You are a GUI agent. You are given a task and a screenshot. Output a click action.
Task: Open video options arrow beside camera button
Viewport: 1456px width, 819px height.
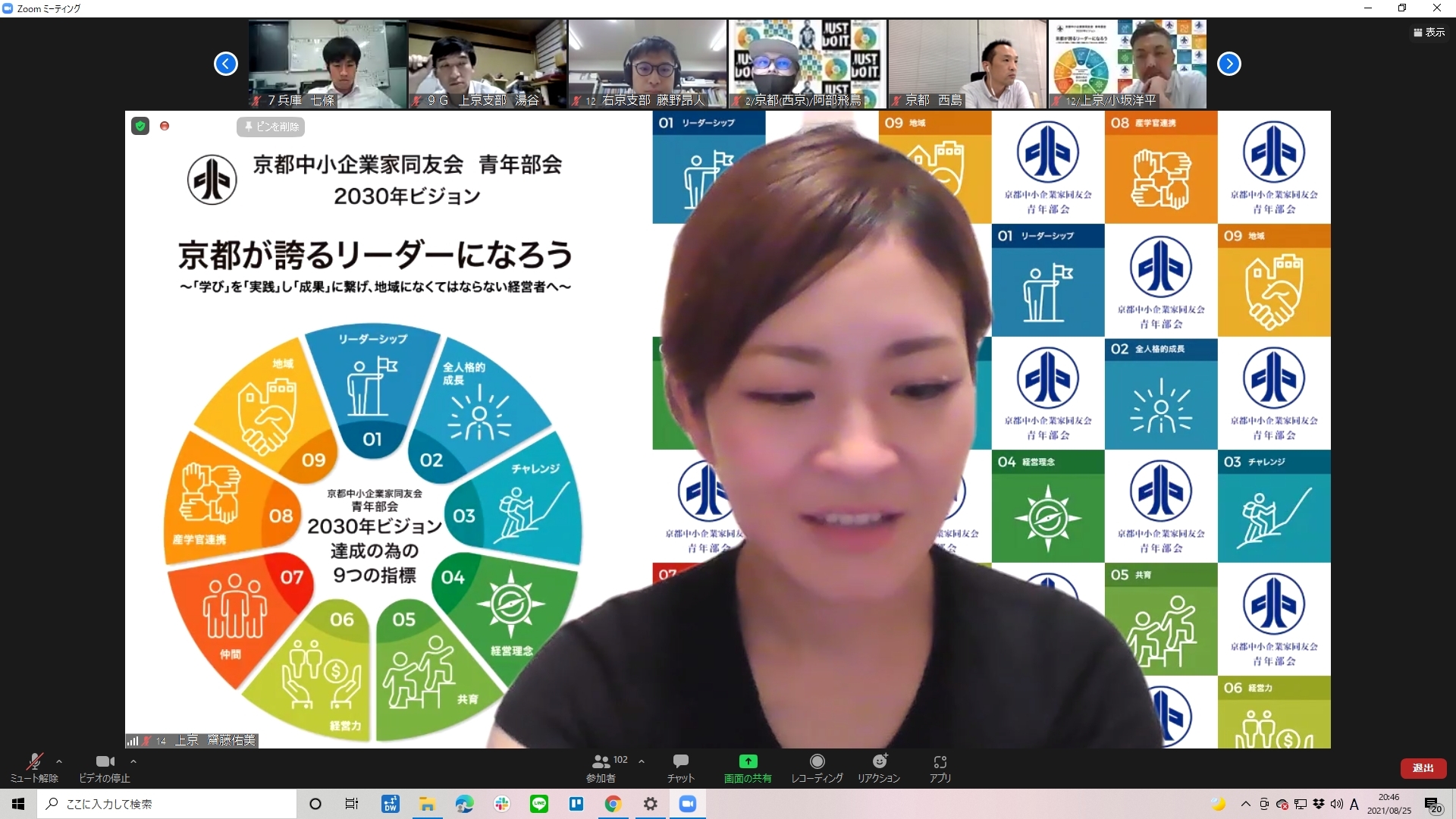click(x=133, y=761)
